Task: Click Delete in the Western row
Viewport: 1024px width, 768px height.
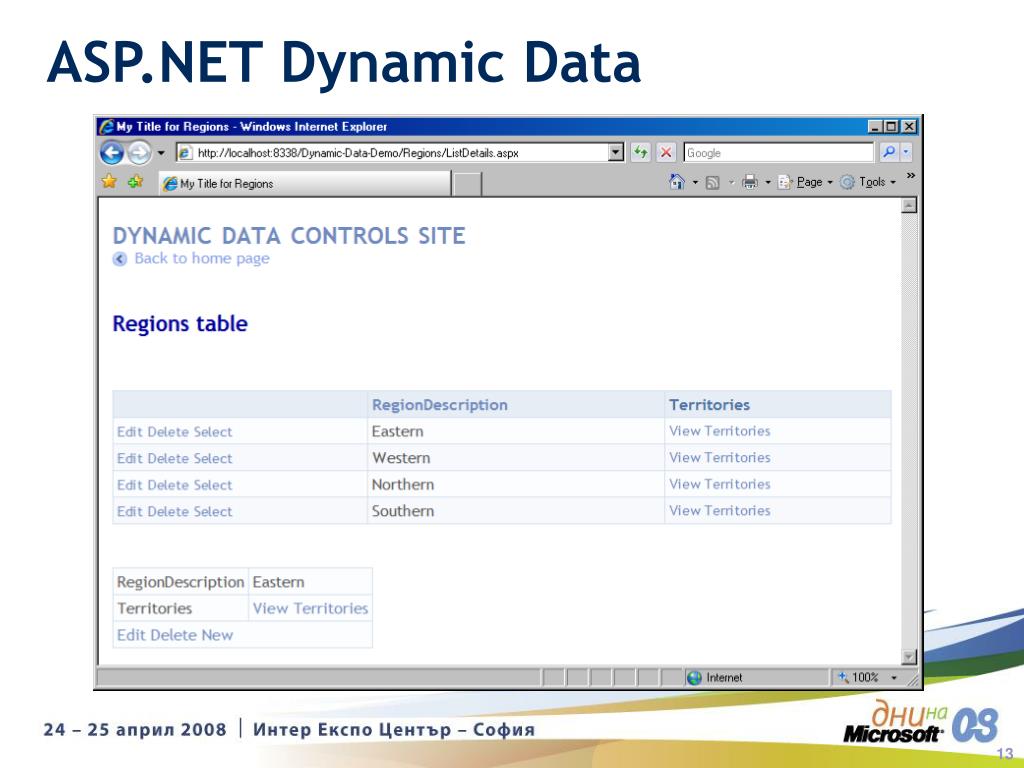Action: click(x=168, y=458)
